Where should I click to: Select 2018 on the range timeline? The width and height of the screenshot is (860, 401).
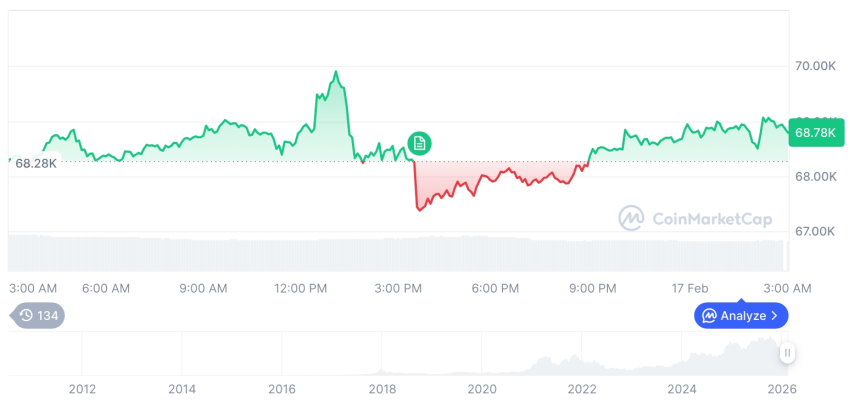click(x=382, y=388)
